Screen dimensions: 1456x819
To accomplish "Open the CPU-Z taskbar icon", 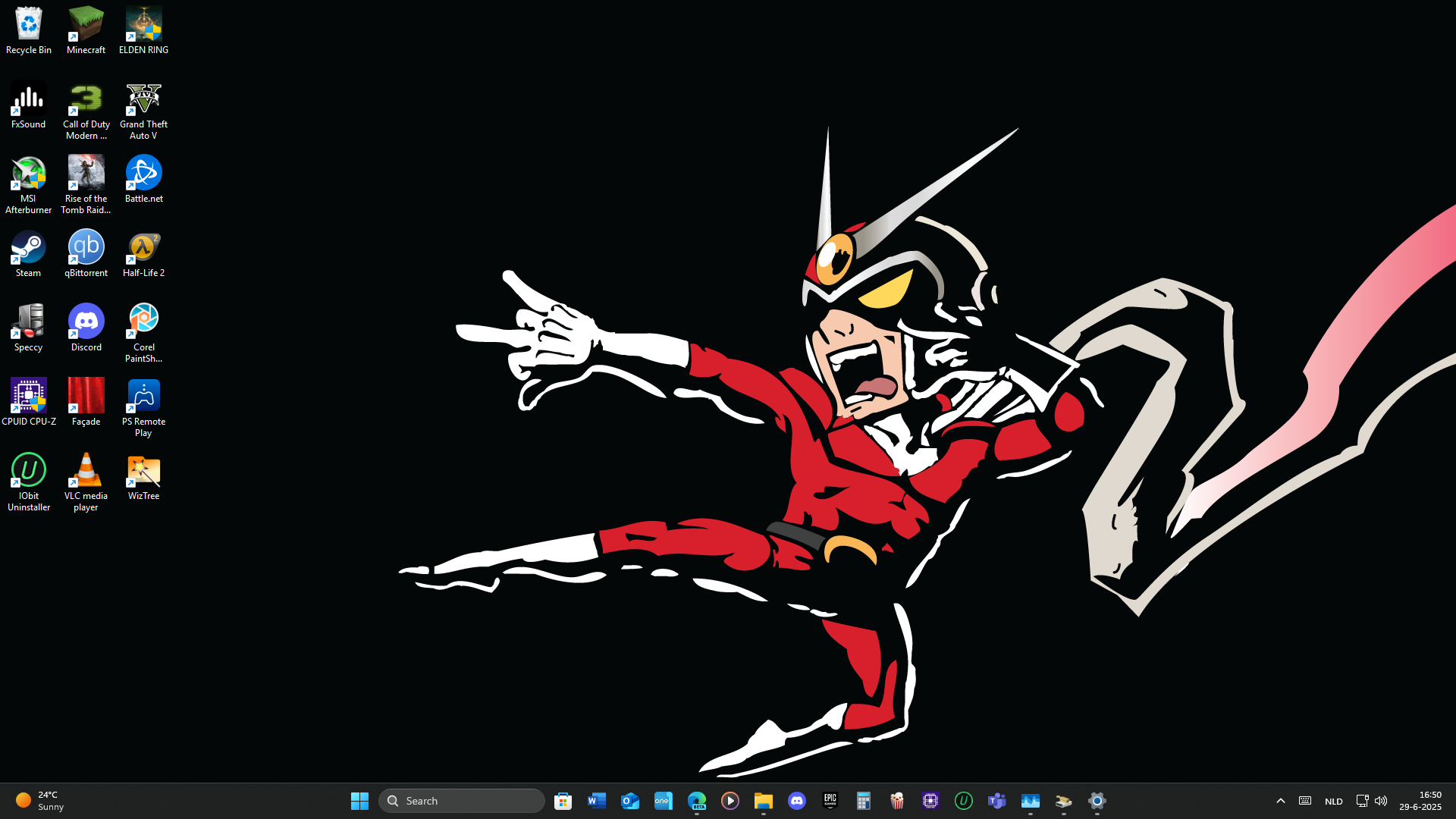I will 930,801.
